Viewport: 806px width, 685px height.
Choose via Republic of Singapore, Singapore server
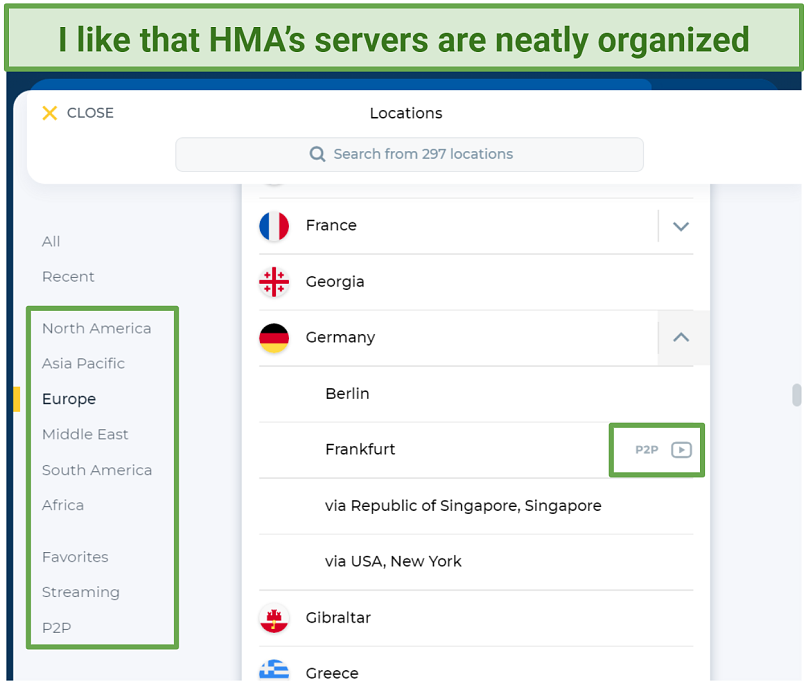(x=476, y=506)
